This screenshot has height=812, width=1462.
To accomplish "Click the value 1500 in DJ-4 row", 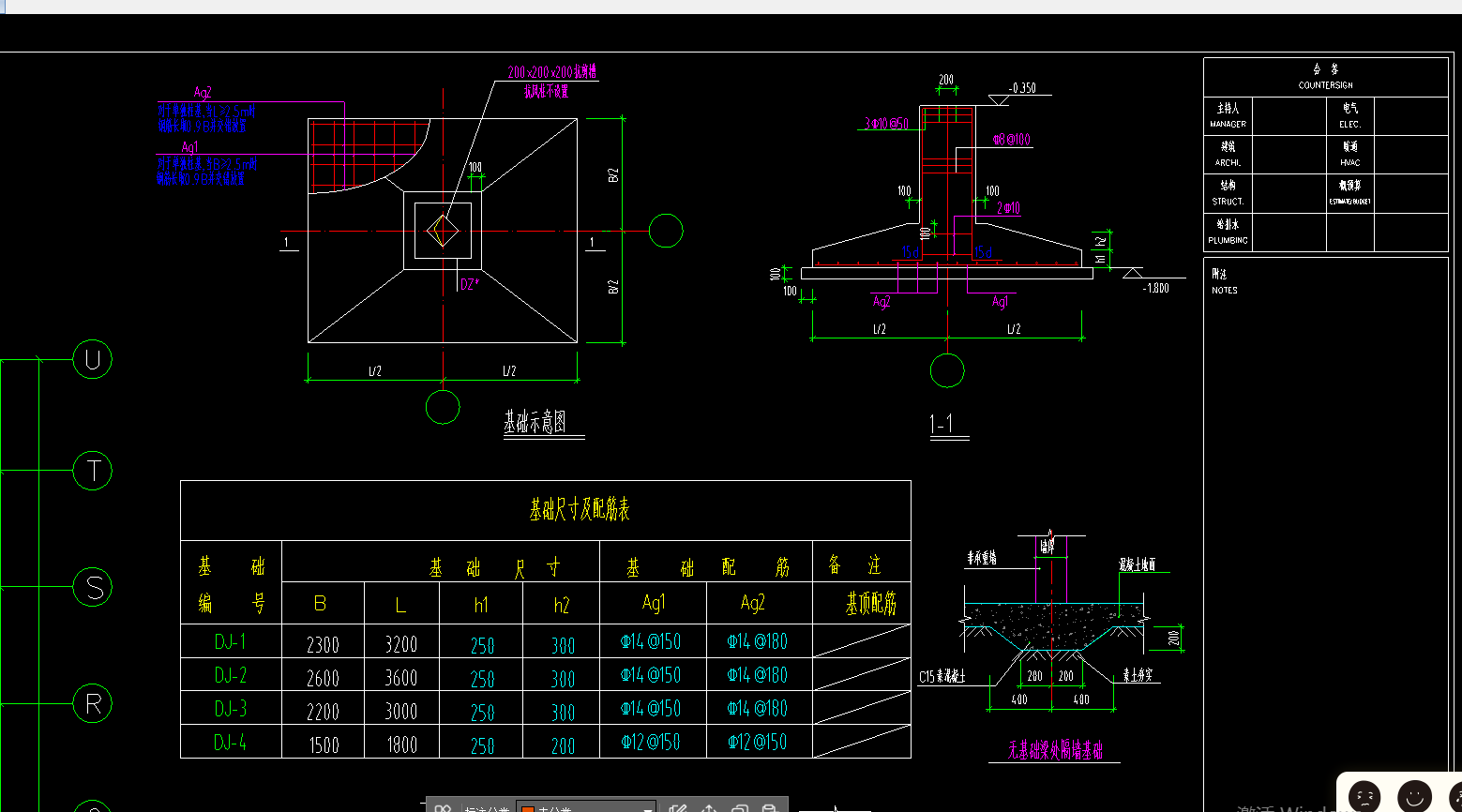I will (324, 745).
